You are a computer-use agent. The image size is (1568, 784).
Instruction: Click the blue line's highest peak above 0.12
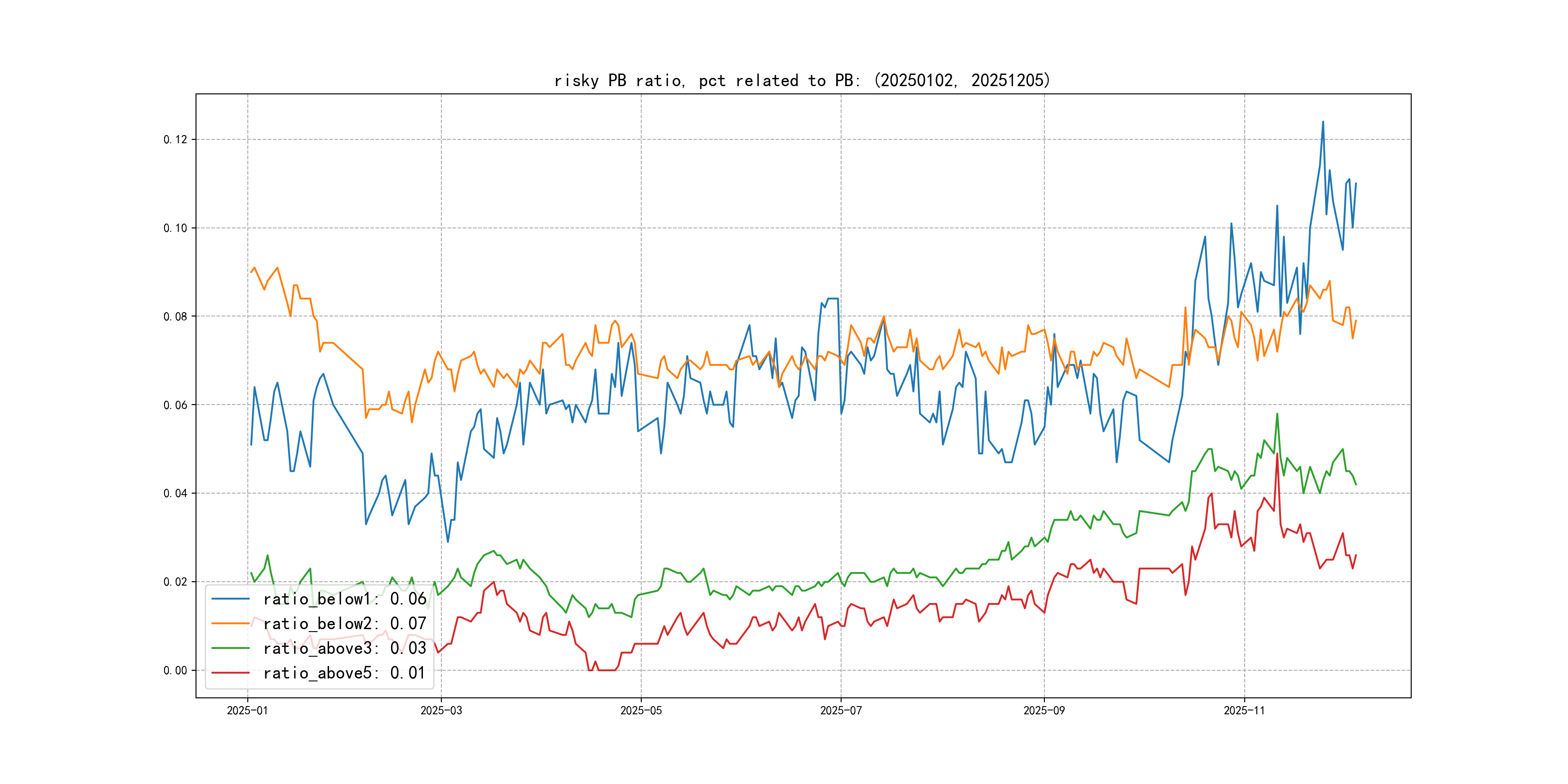tap(1323, 122)
